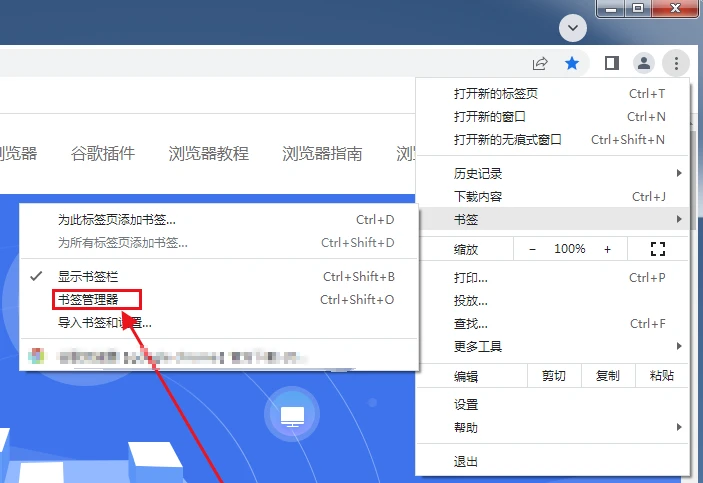Open the user profile avatar icon
This screenshot has height=483, width=703.
pyautogui.click(x=644, y=63)
